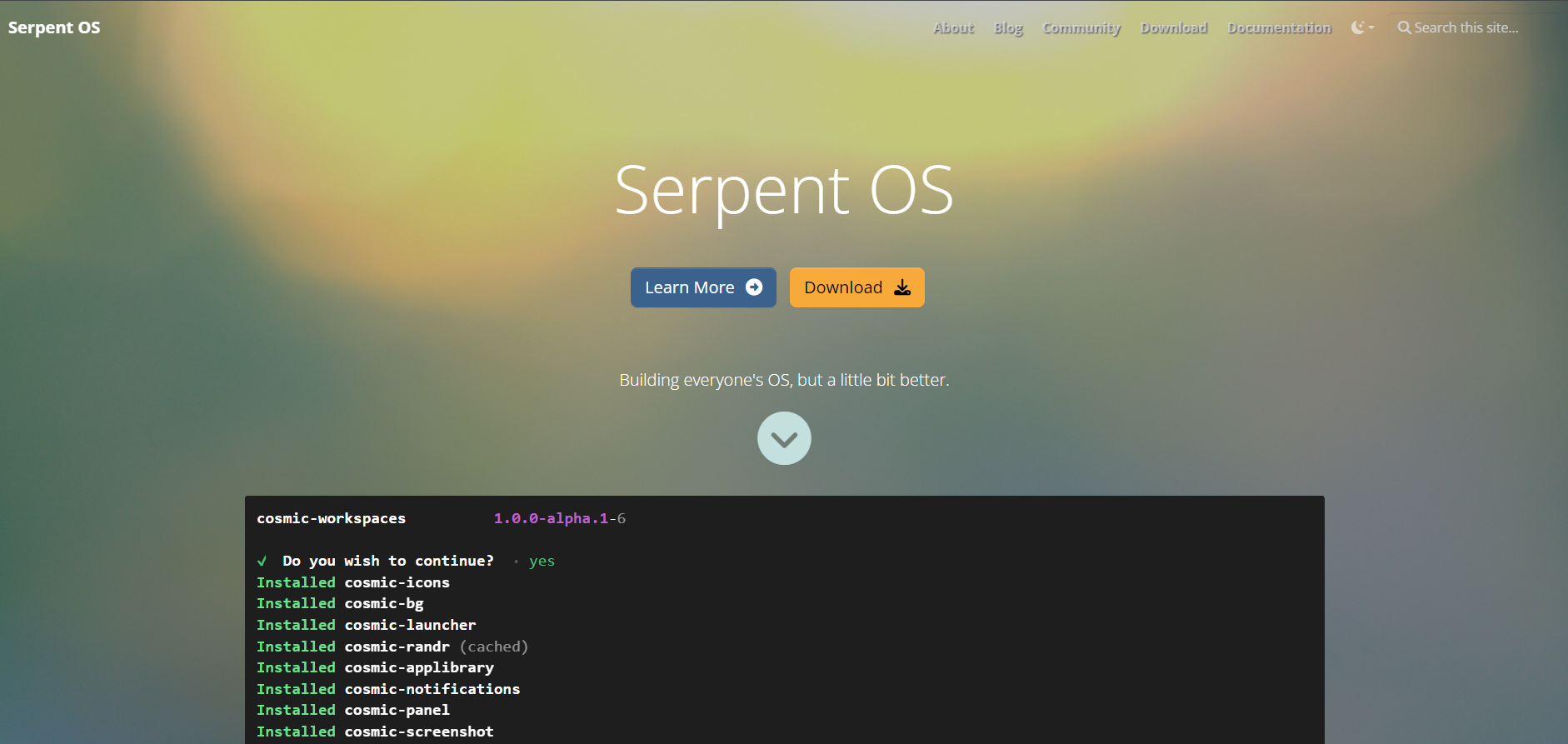The image size is (1568, 744).
Task: Click the tagline 'Building everyone's OS, but a little bit better.'
Action: [x=784, y=380]
